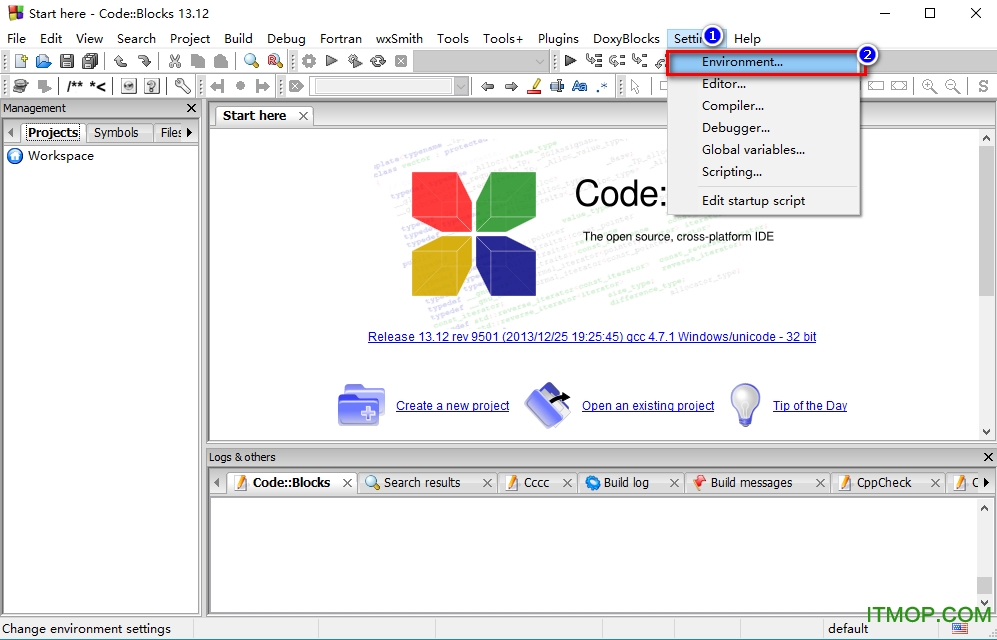The image size is (997, 640).
Task: Open the Create a new project link
Action: tap(452, 406)
